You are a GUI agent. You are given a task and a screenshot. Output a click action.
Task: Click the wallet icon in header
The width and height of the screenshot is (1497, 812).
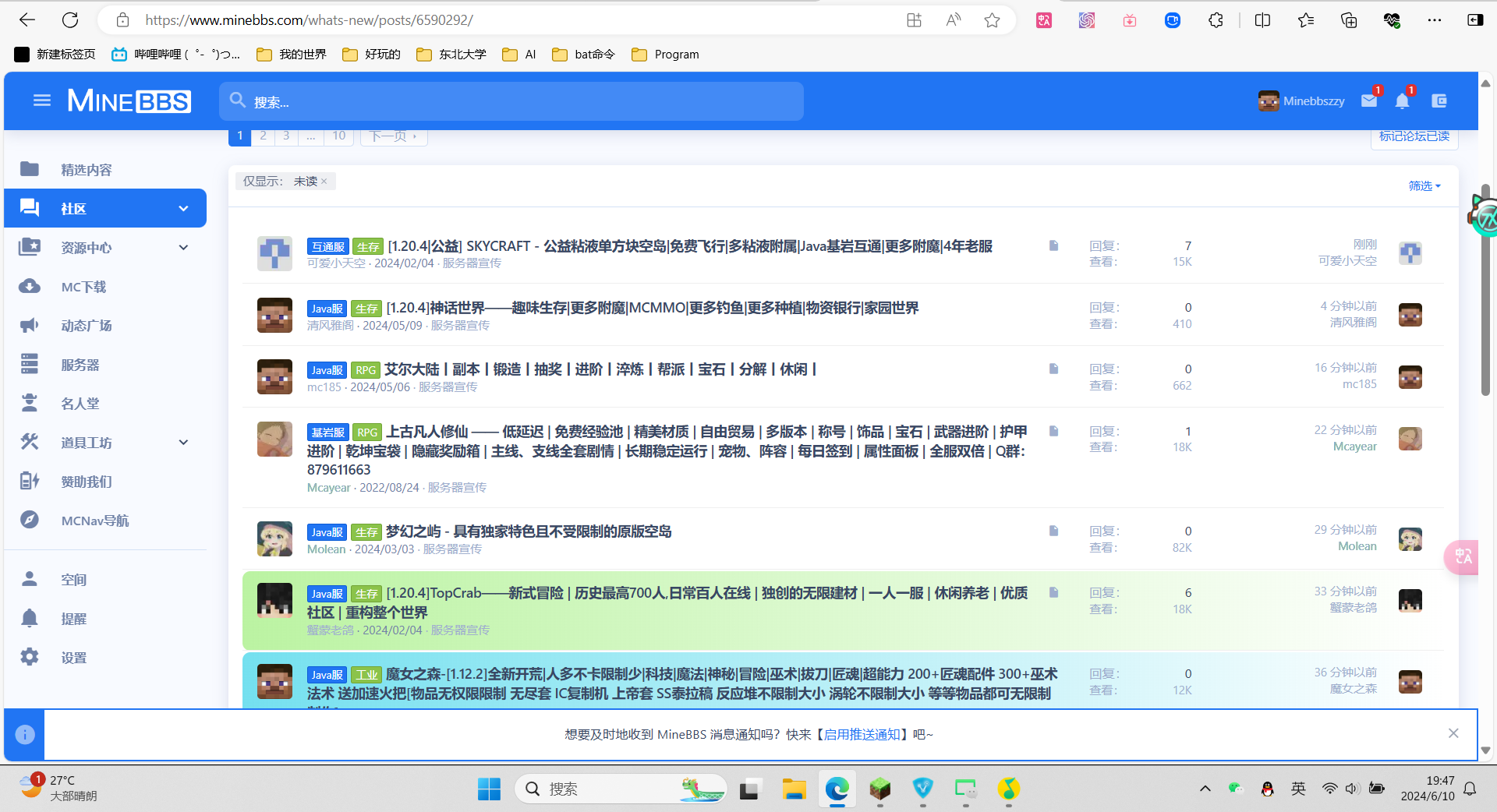1439,101
